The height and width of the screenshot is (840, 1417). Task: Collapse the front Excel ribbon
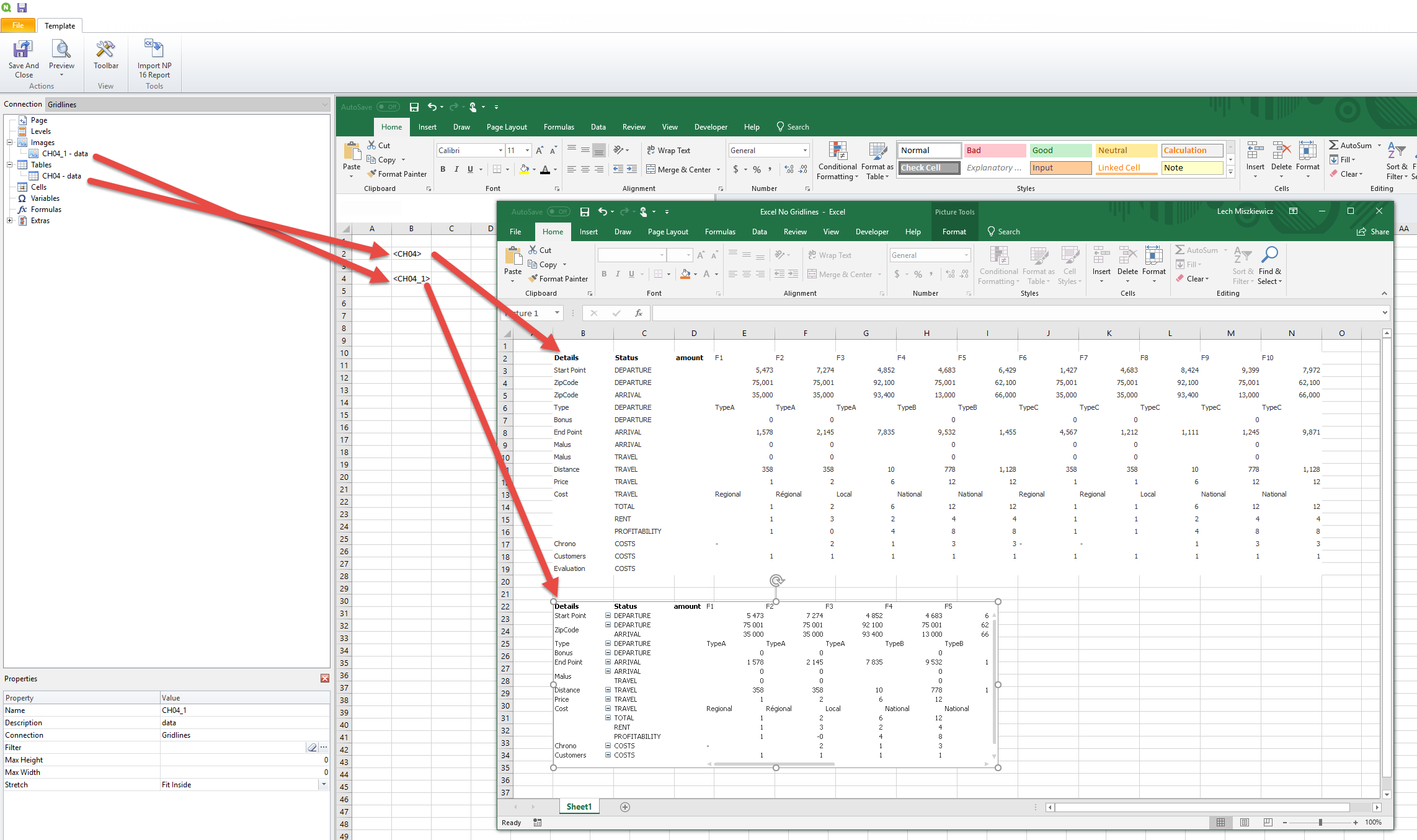click(1384, 293)
